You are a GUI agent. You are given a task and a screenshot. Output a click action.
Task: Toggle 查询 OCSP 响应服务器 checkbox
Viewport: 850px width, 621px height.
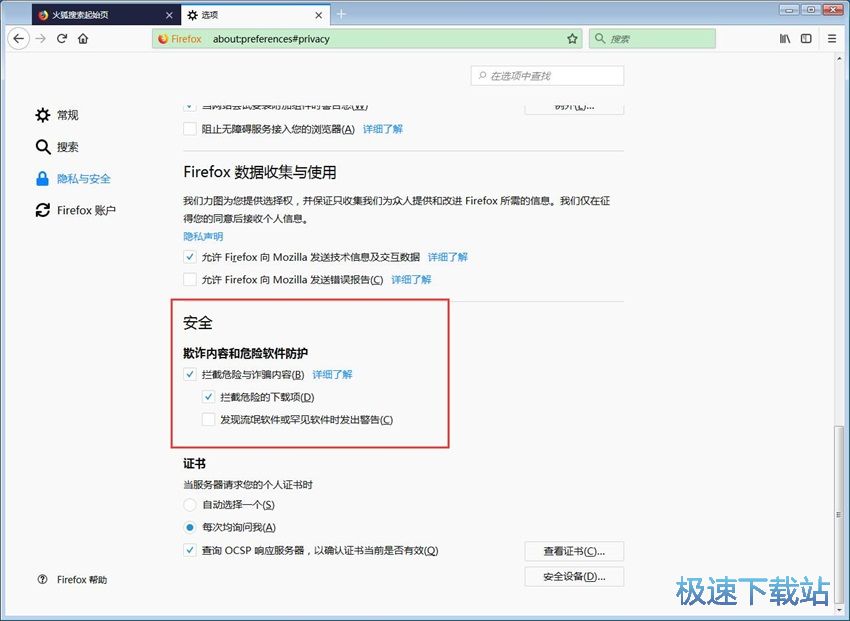[190, 550]
